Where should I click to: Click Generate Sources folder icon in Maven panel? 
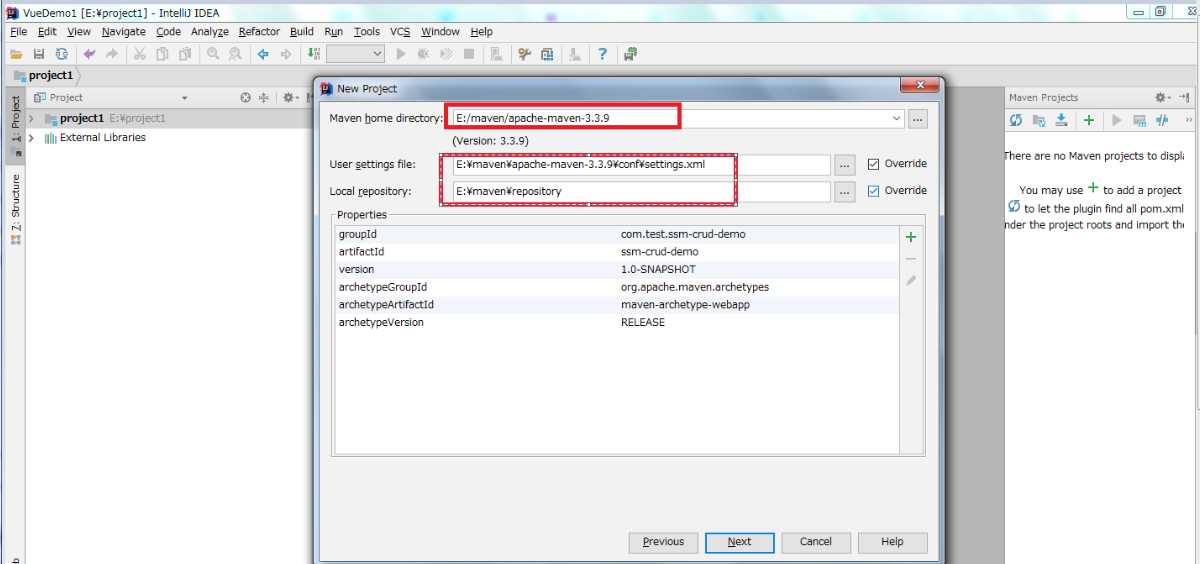(1039, 120)
